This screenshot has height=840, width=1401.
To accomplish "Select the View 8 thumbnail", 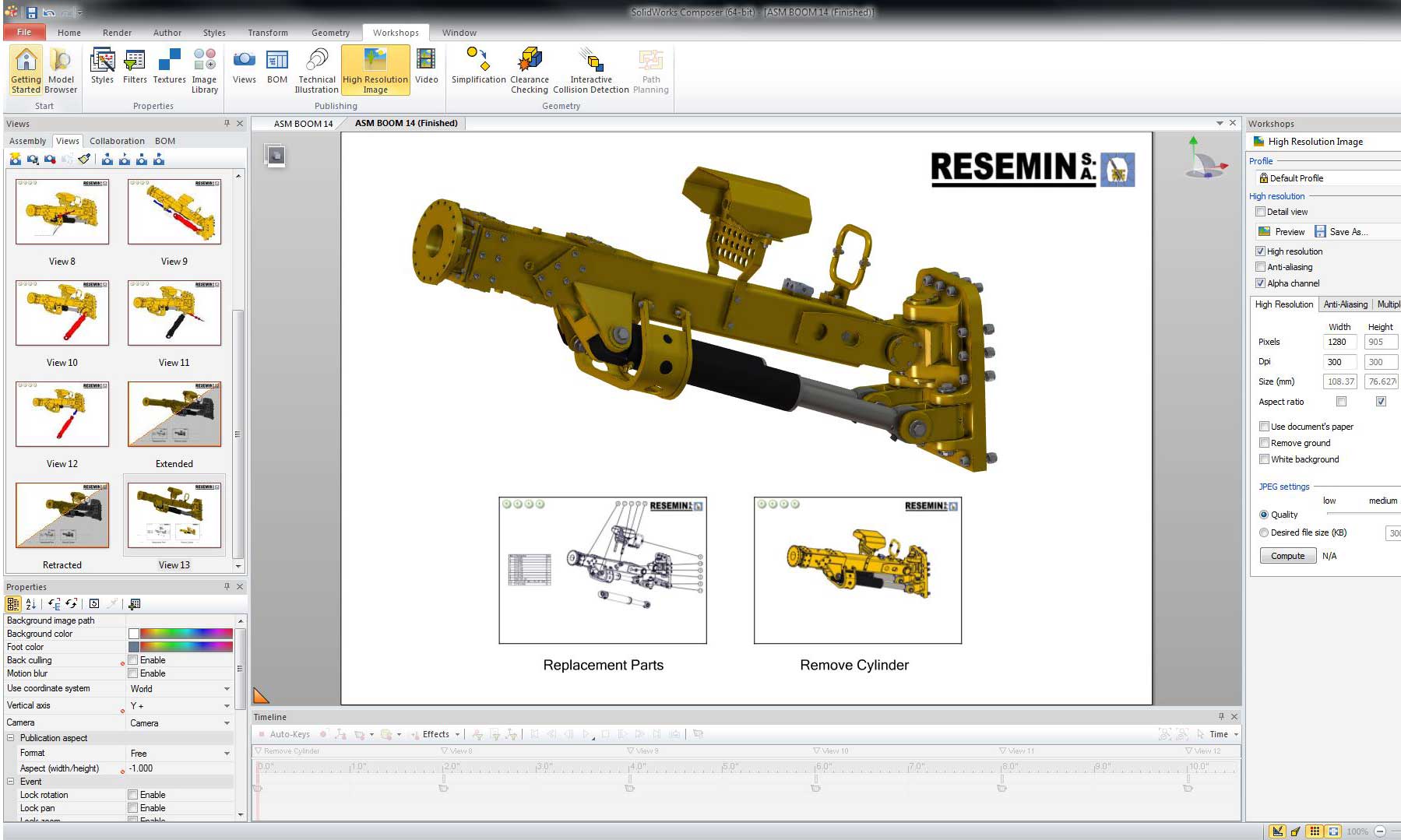I will click(x=62, y=212).
